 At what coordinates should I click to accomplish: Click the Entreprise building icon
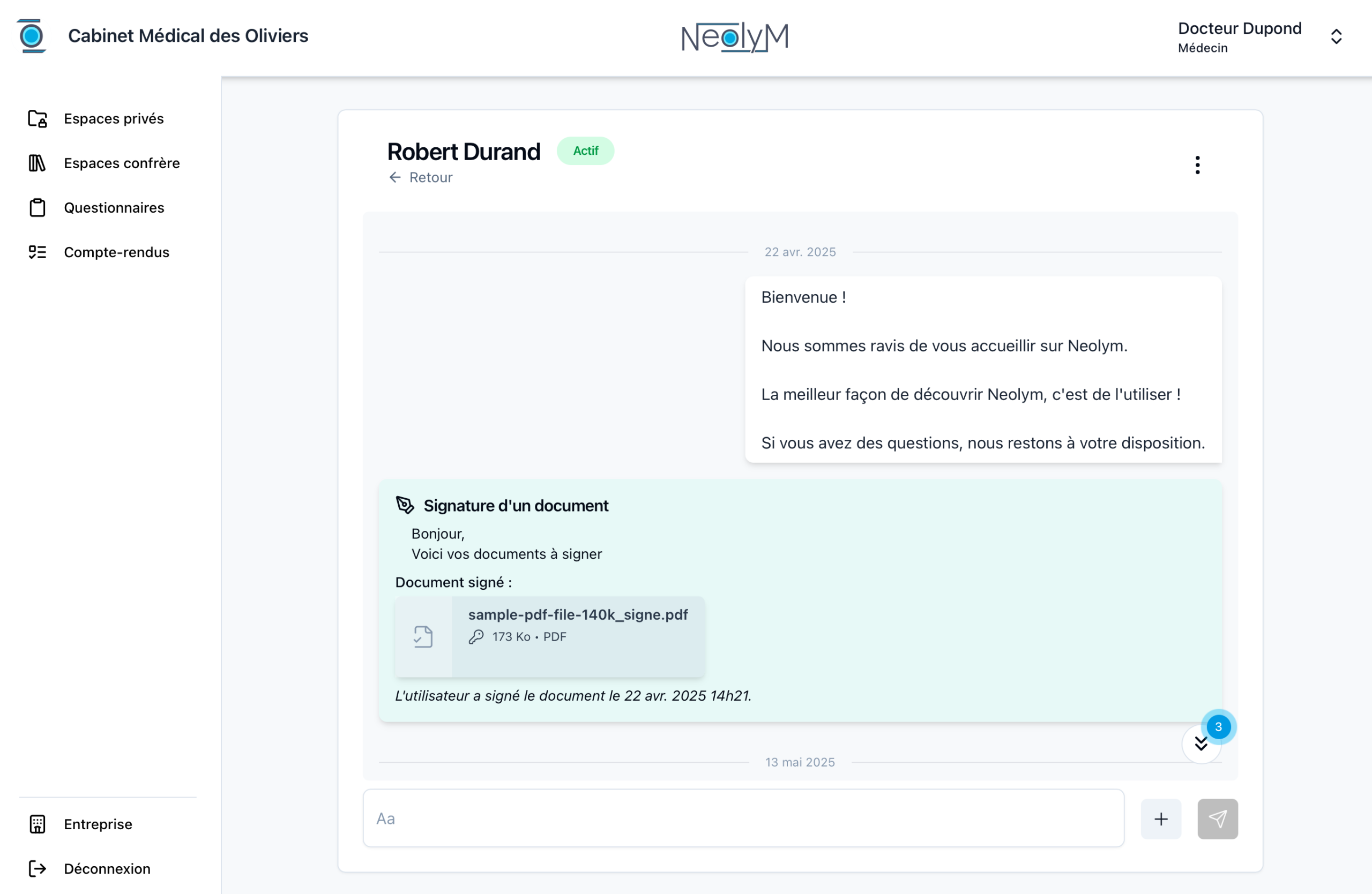tap(38, 824)
